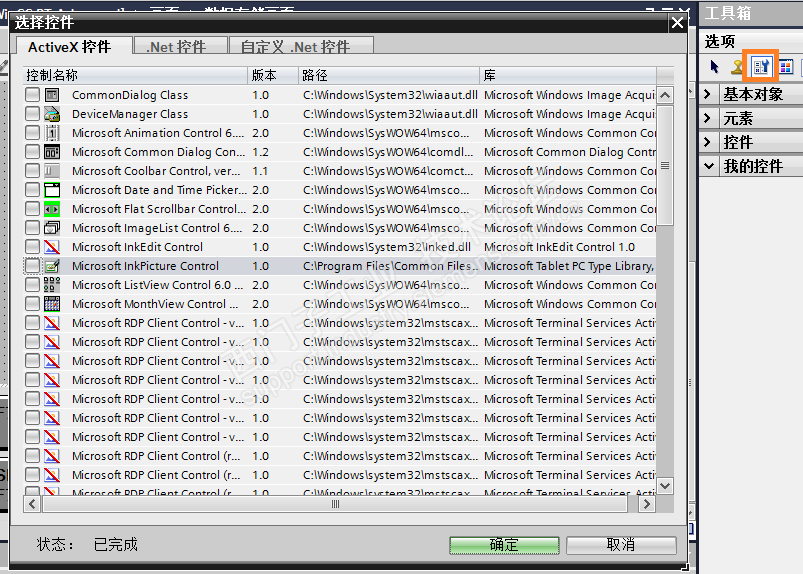Click the InkEdit Control icon
Screen dimensions: 803x574
pos(52,247)
